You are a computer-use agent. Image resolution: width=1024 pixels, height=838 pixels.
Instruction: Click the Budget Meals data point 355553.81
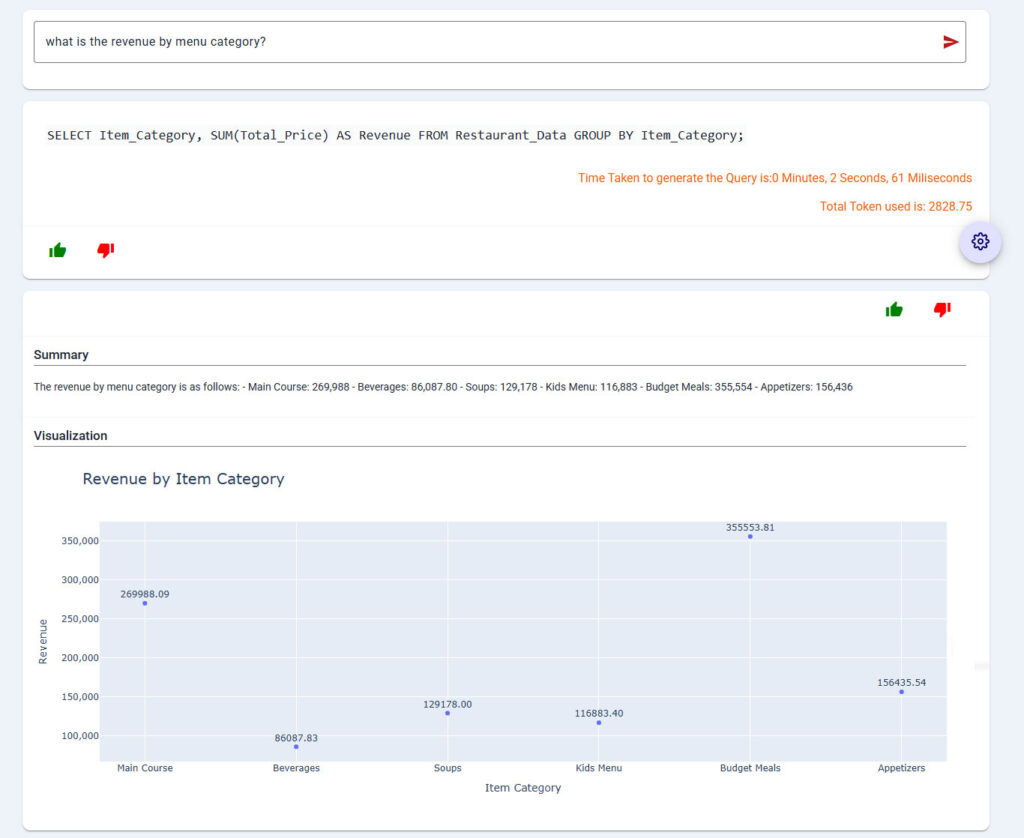click(x=750, y=536)
